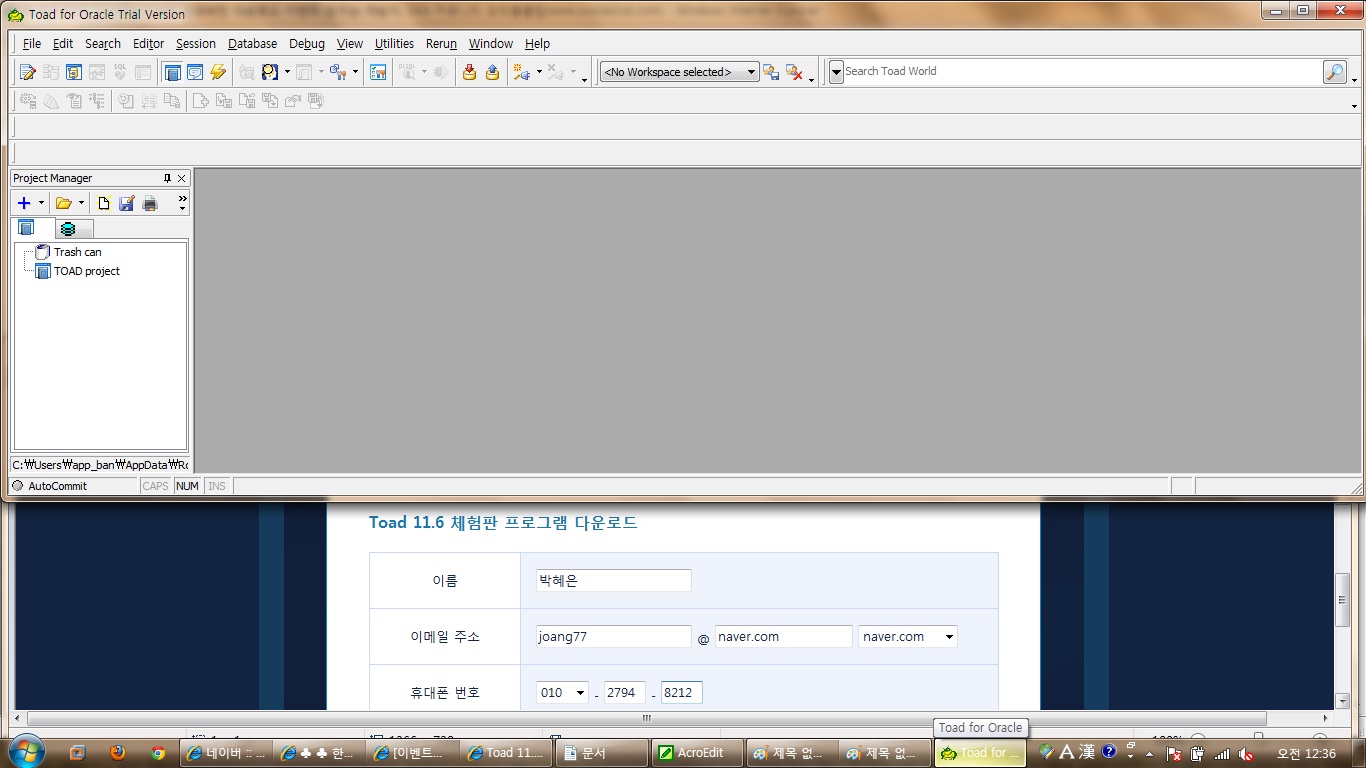Click the lightning bolt icon in the toolbar
1366x768 pixels.
coord(218,72)
